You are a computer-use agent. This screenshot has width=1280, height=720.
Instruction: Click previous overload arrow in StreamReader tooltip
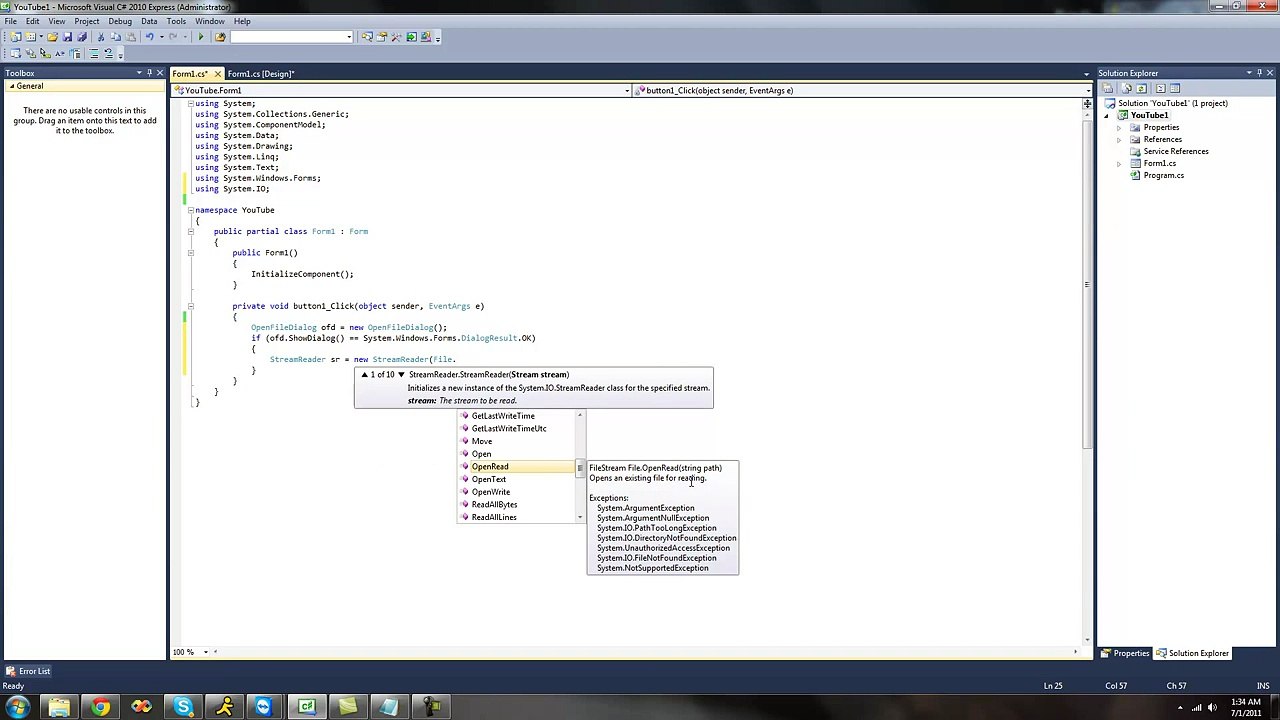(x=365, y=375)
